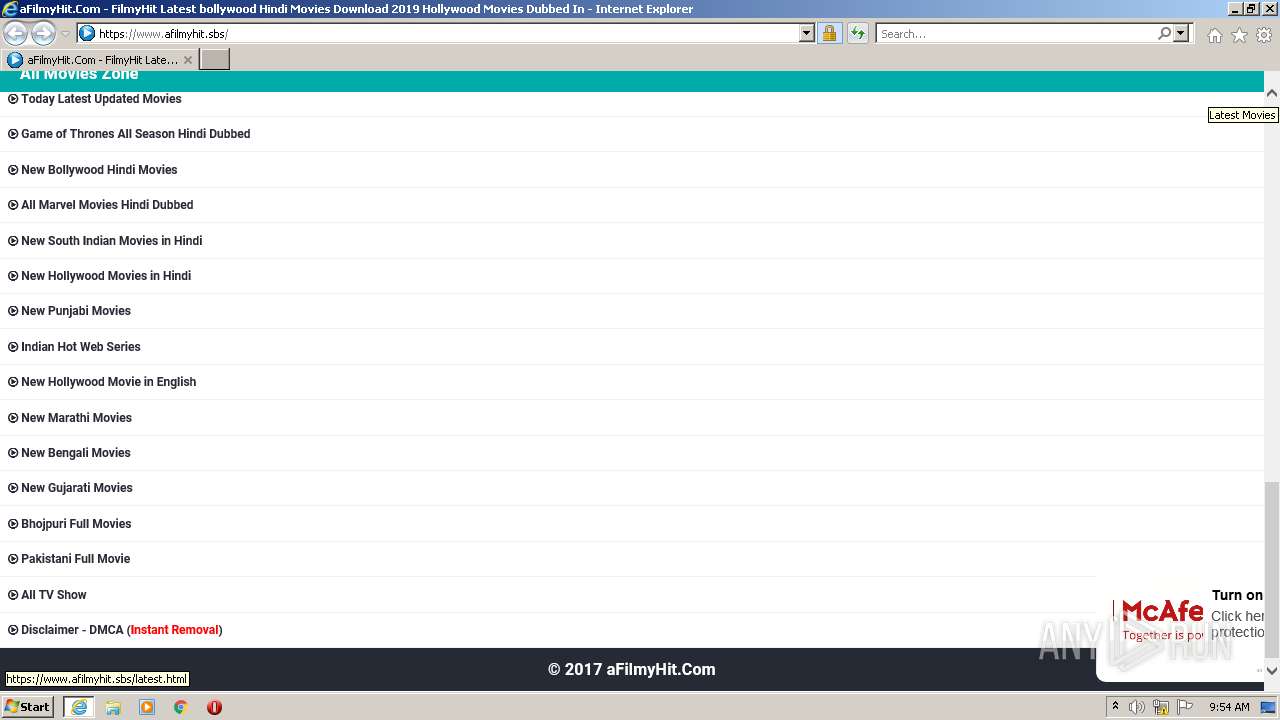Open the Tools gear icon
1280x720 pixels.
[x=1264, y=35]
